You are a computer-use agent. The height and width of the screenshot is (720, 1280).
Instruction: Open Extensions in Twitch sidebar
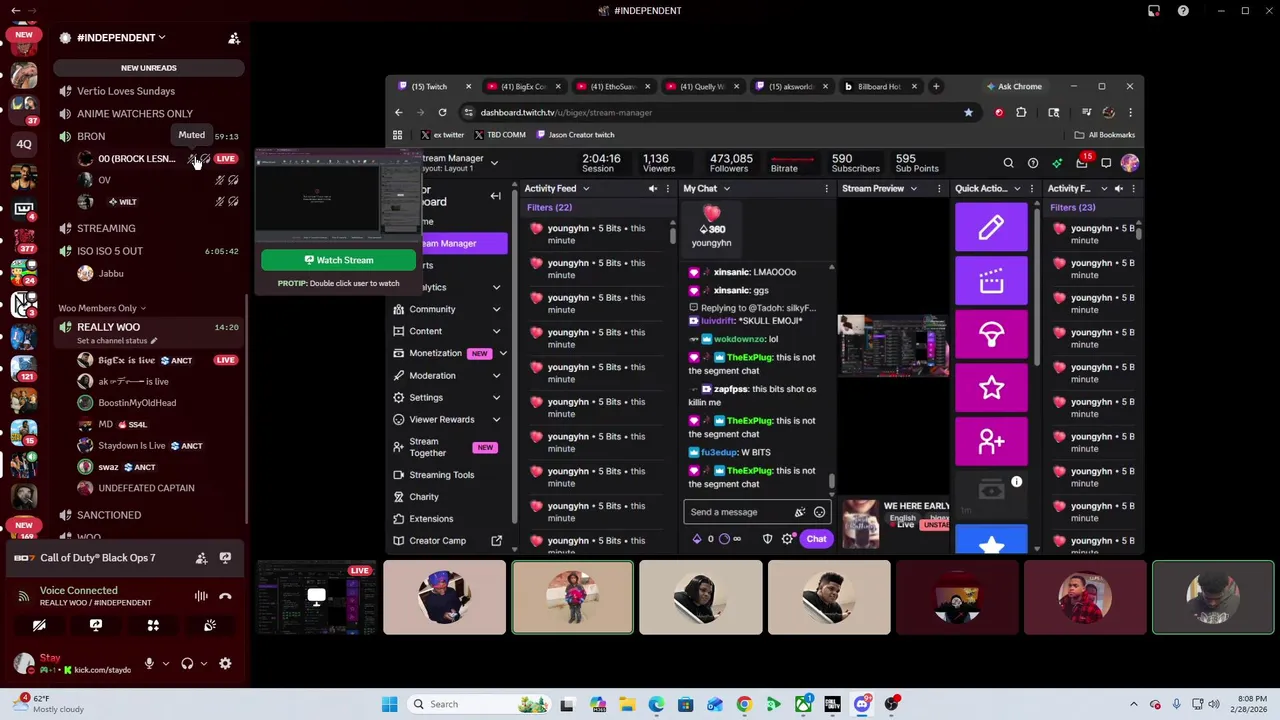[431, 519]
